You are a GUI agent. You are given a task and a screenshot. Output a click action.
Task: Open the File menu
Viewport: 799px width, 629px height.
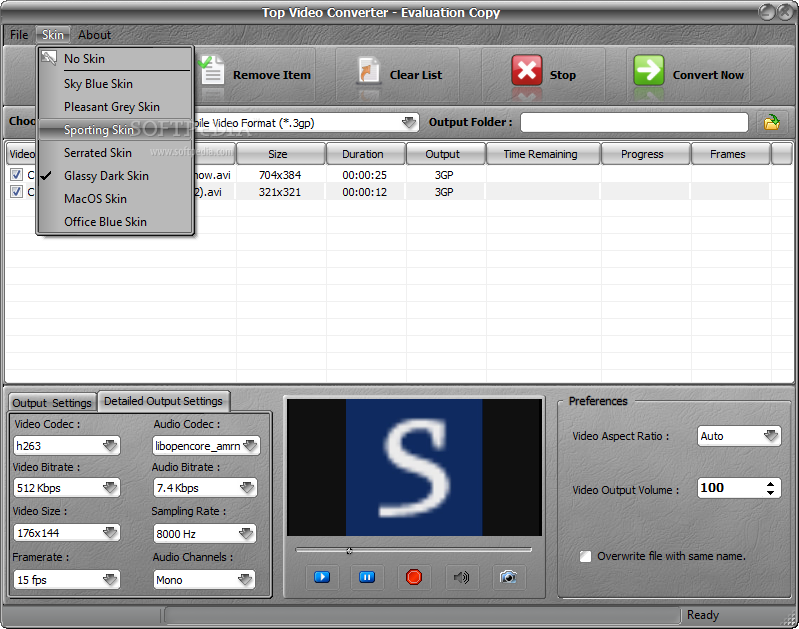19,35
